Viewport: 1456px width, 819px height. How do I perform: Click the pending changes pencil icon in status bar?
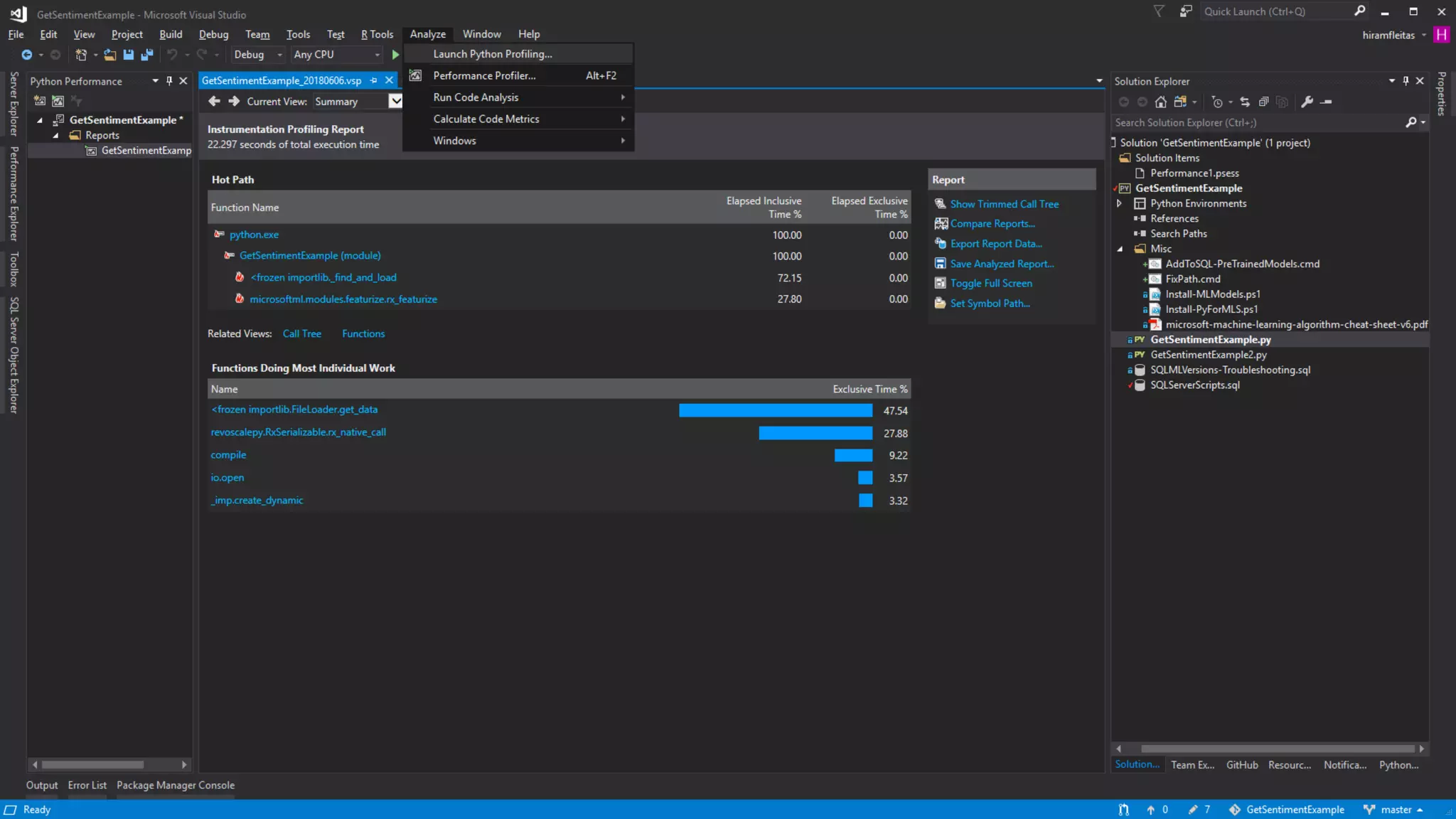pos(1193,809)
